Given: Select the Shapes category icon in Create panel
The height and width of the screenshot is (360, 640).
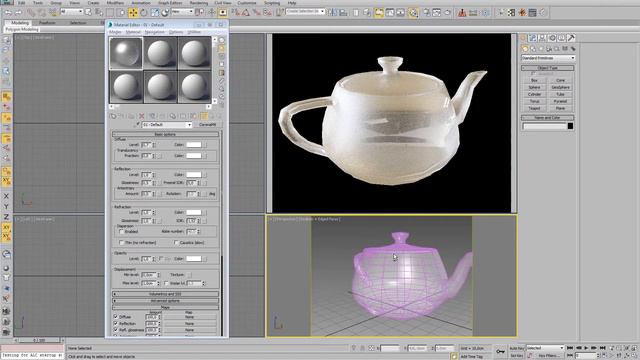Looking at the screenshot, I should pyautogui.click(x=533, y=49).
